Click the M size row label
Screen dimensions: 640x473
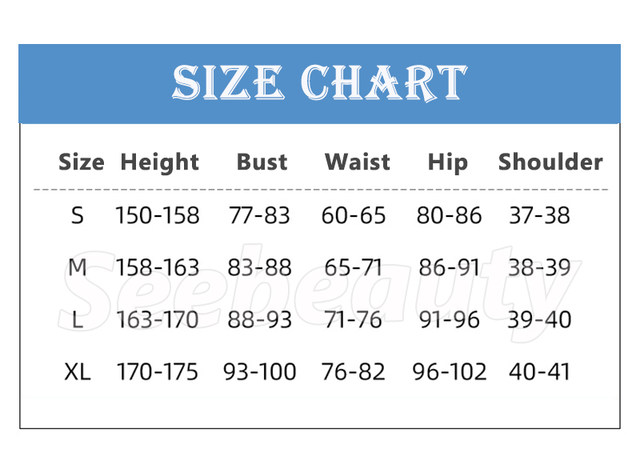pos(77,268)
